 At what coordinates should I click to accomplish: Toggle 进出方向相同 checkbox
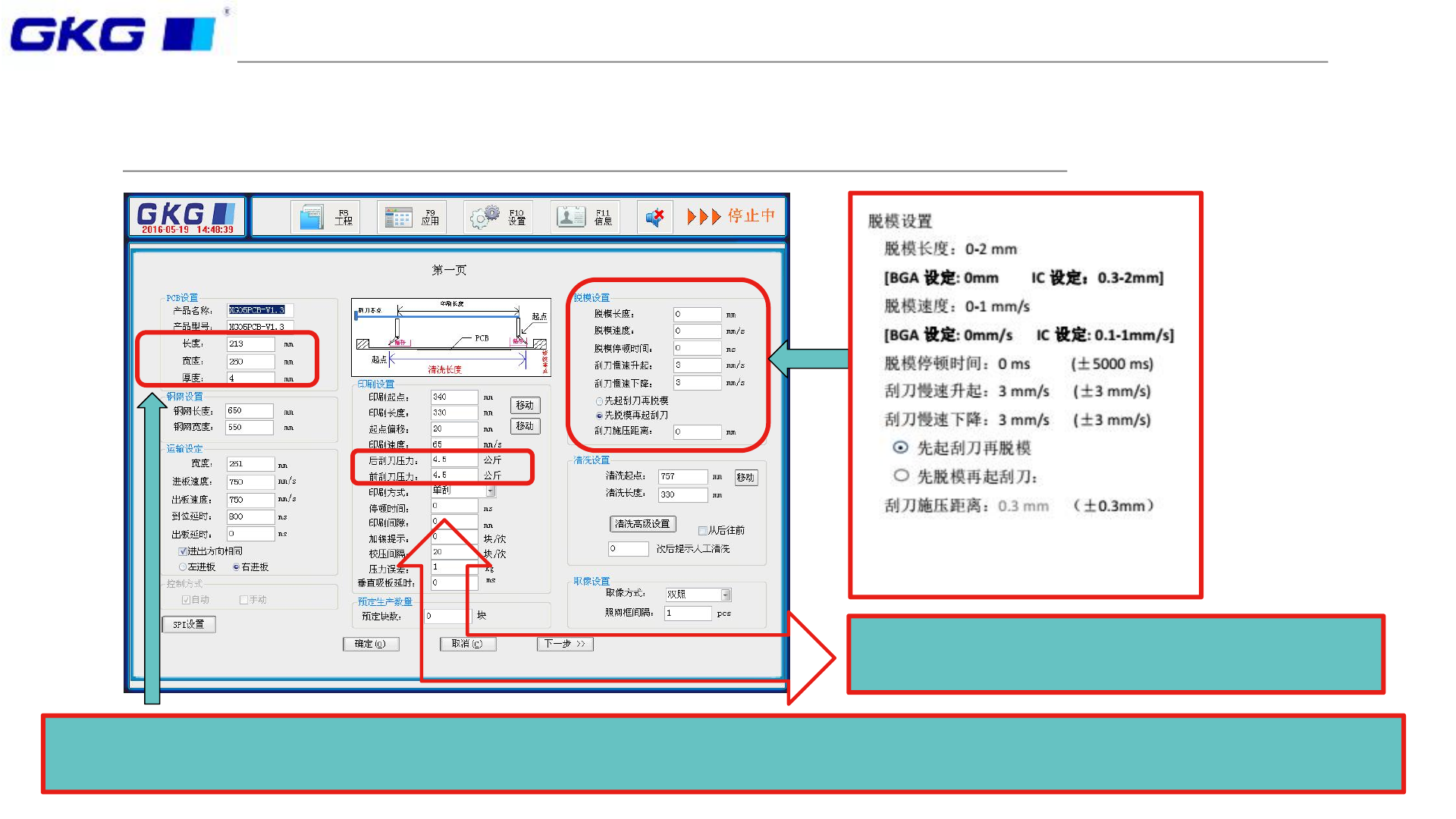[x=184, y=551]
